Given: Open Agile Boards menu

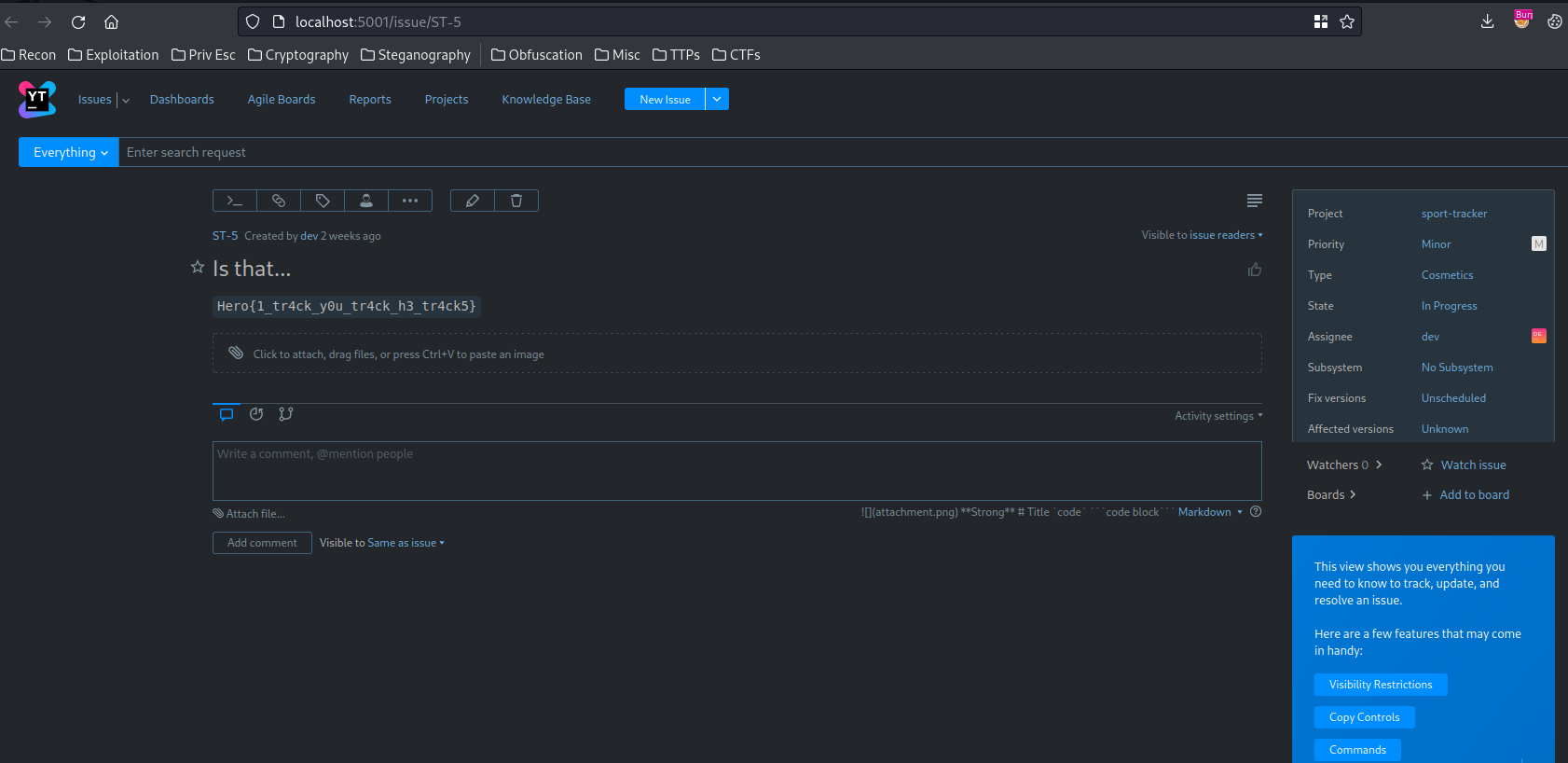Looking at the screenshot, I should pos(282,100).
